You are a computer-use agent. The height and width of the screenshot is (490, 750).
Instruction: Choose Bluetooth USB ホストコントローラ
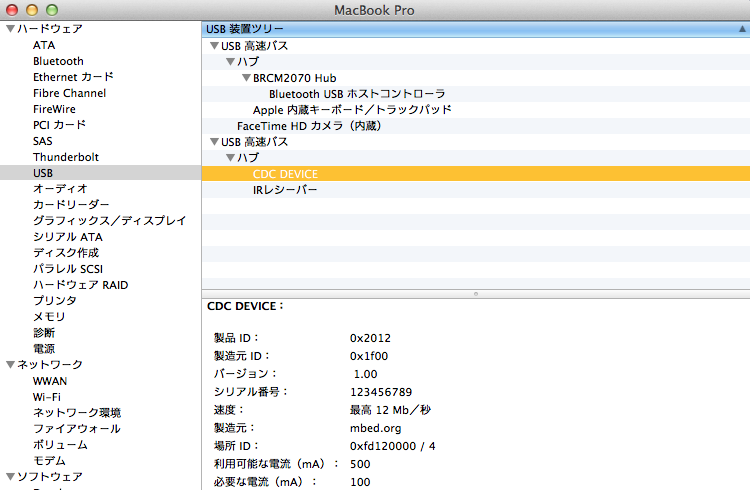(356, 94)
